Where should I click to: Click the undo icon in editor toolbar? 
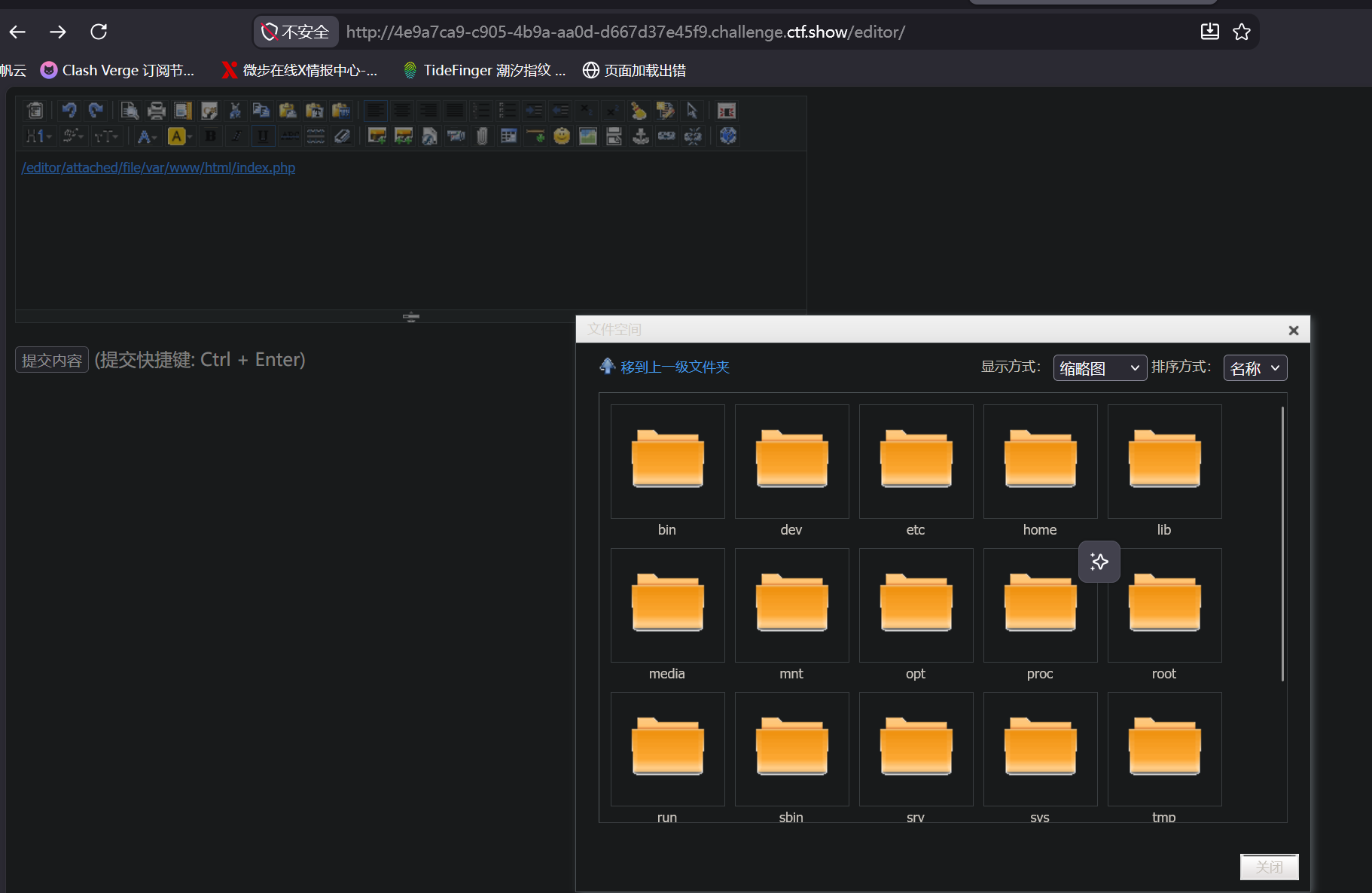click(69, 111)
